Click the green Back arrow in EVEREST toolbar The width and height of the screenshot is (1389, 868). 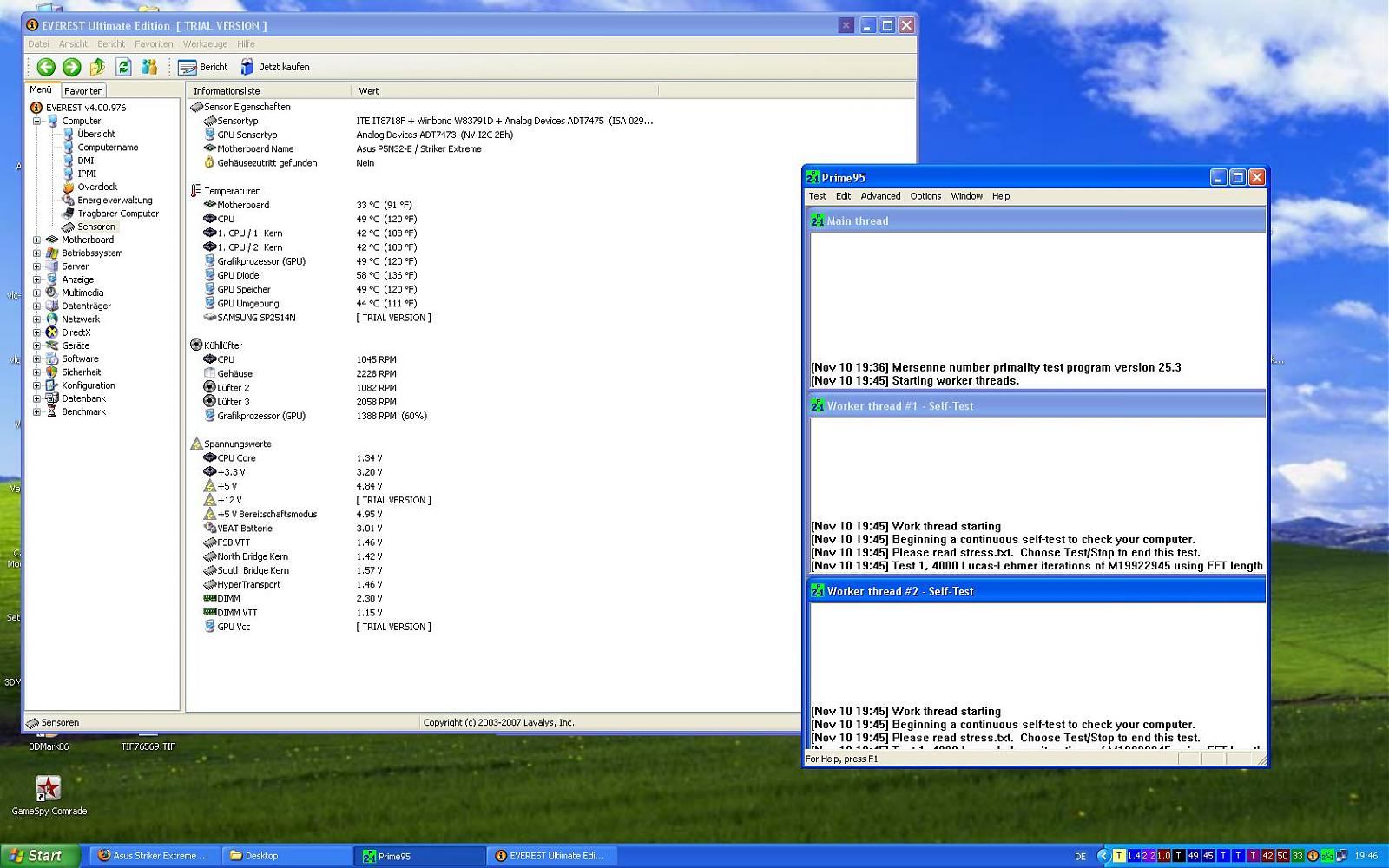(46, 67)
